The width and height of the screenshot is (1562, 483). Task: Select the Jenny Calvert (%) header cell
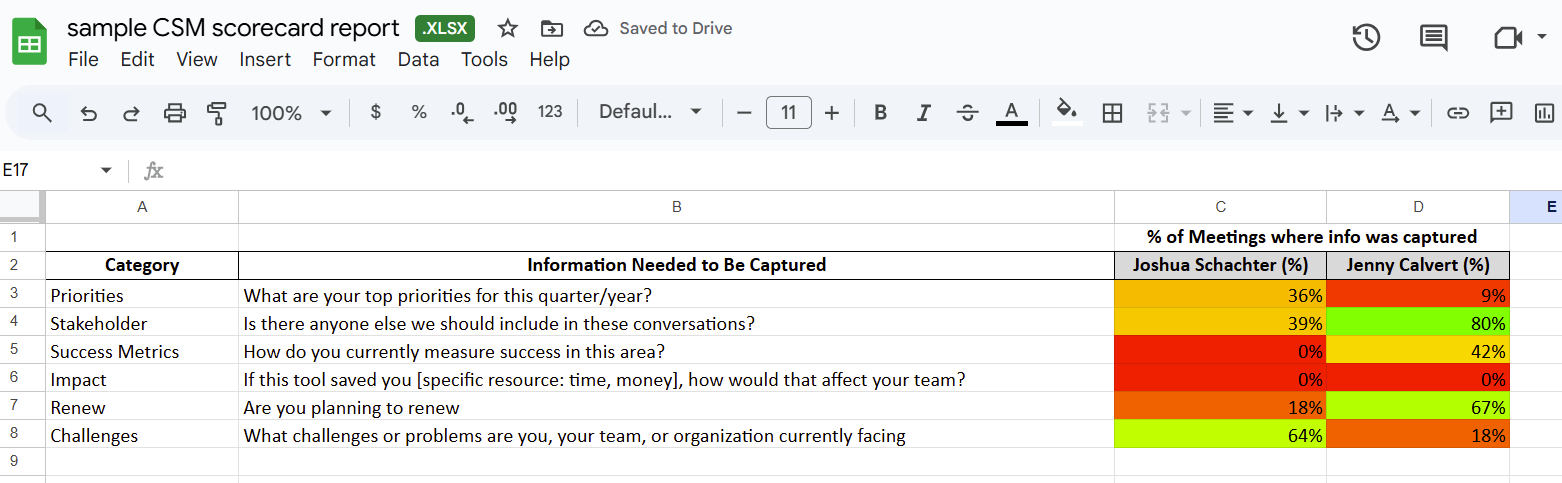[x=1418, y=265]
